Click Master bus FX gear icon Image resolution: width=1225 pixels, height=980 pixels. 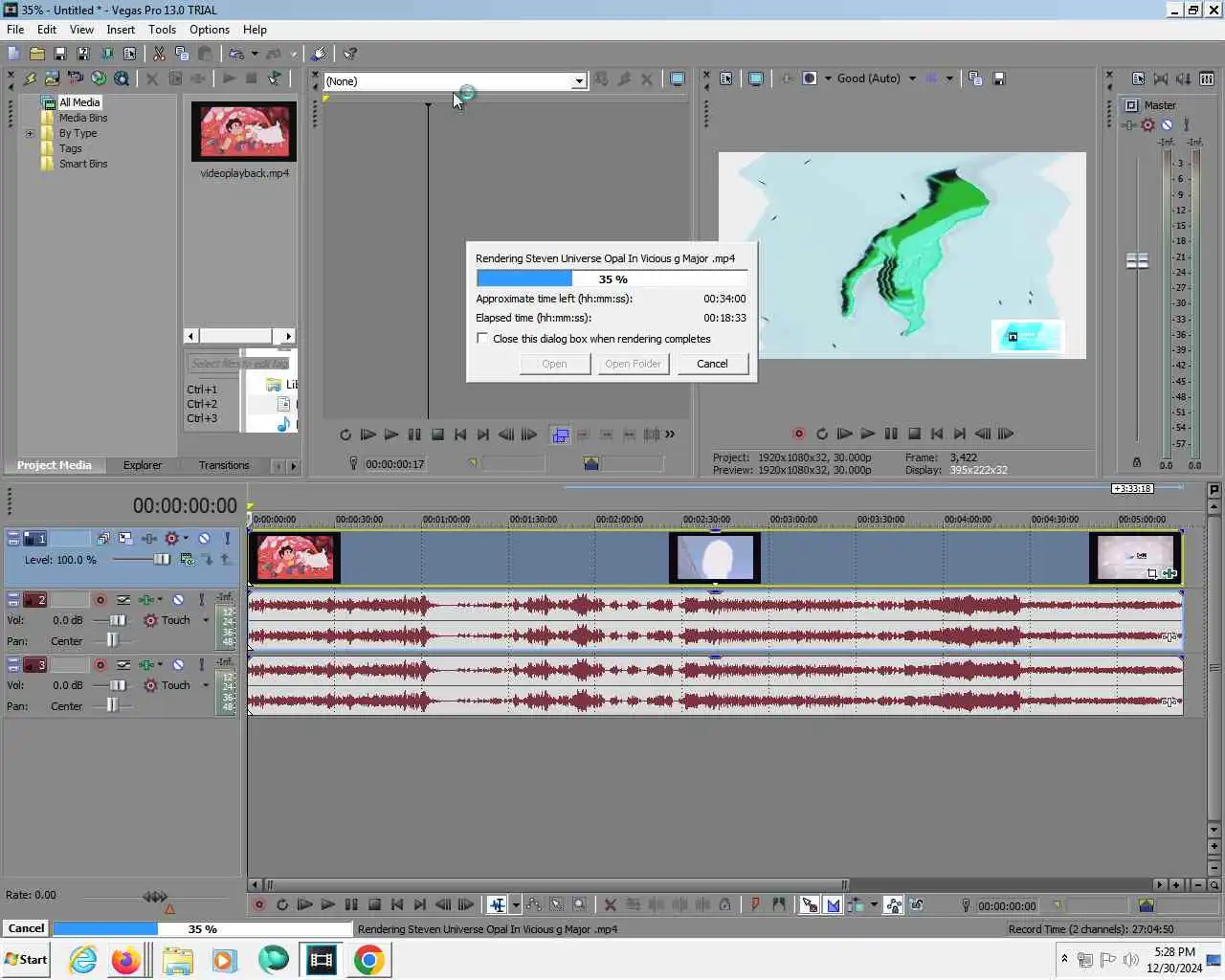pos(1147,124)
